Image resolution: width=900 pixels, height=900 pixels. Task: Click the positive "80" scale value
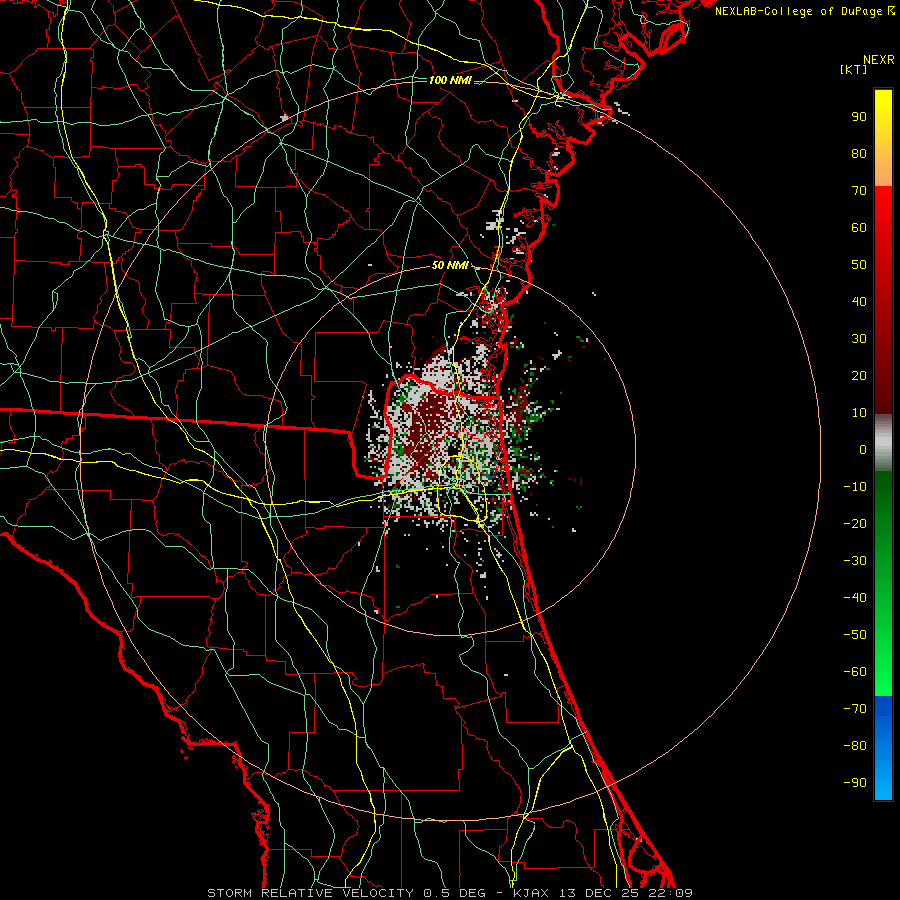859,154
